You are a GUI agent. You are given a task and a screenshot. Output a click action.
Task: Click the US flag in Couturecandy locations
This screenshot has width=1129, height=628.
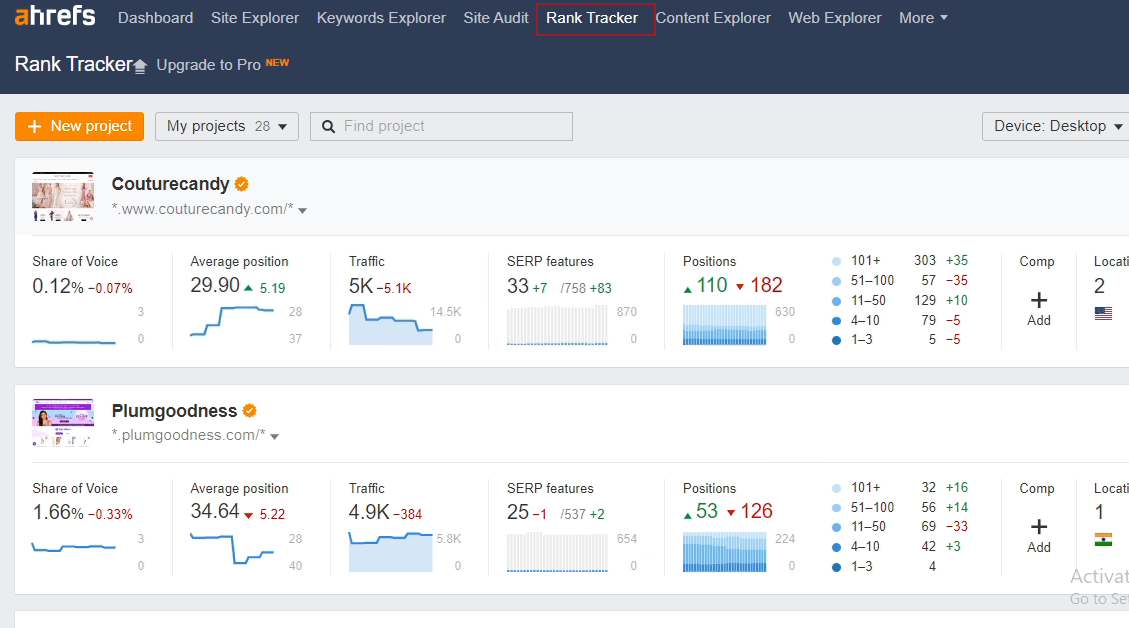click(x=1103, y=313)
